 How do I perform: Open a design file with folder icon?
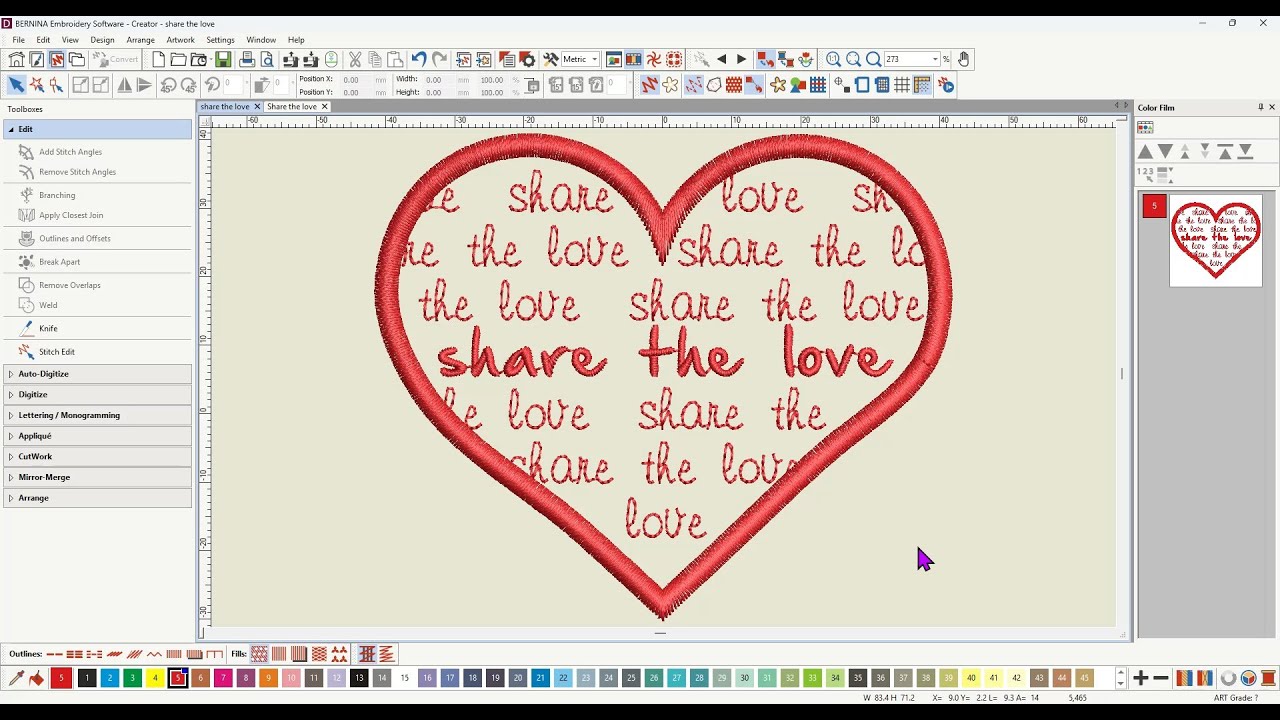point(178,59)
